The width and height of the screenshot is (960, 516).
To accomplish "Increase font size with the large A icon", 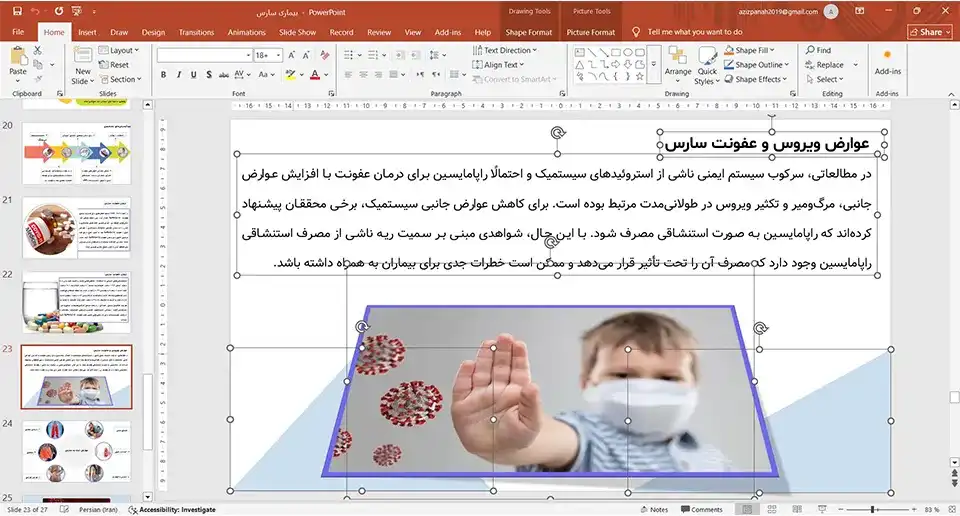I will pyautogui.click(x=291, y=55).
